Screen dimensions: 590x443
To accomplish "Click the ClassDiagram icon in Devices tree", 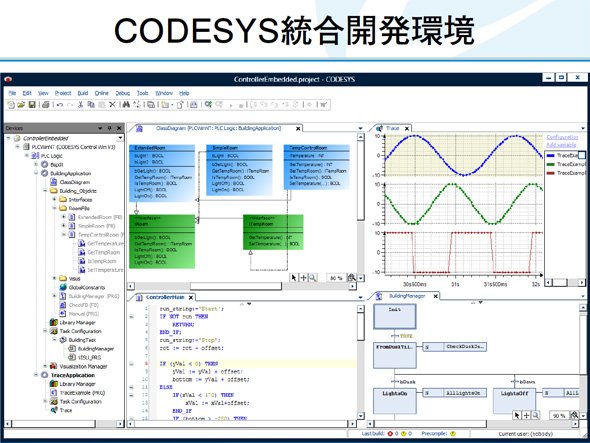I will [x=54, y=182].
